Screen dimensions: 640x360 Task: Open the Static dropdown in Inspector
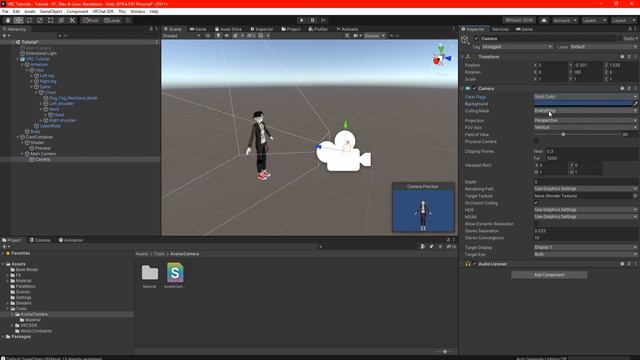click(630, 38)
